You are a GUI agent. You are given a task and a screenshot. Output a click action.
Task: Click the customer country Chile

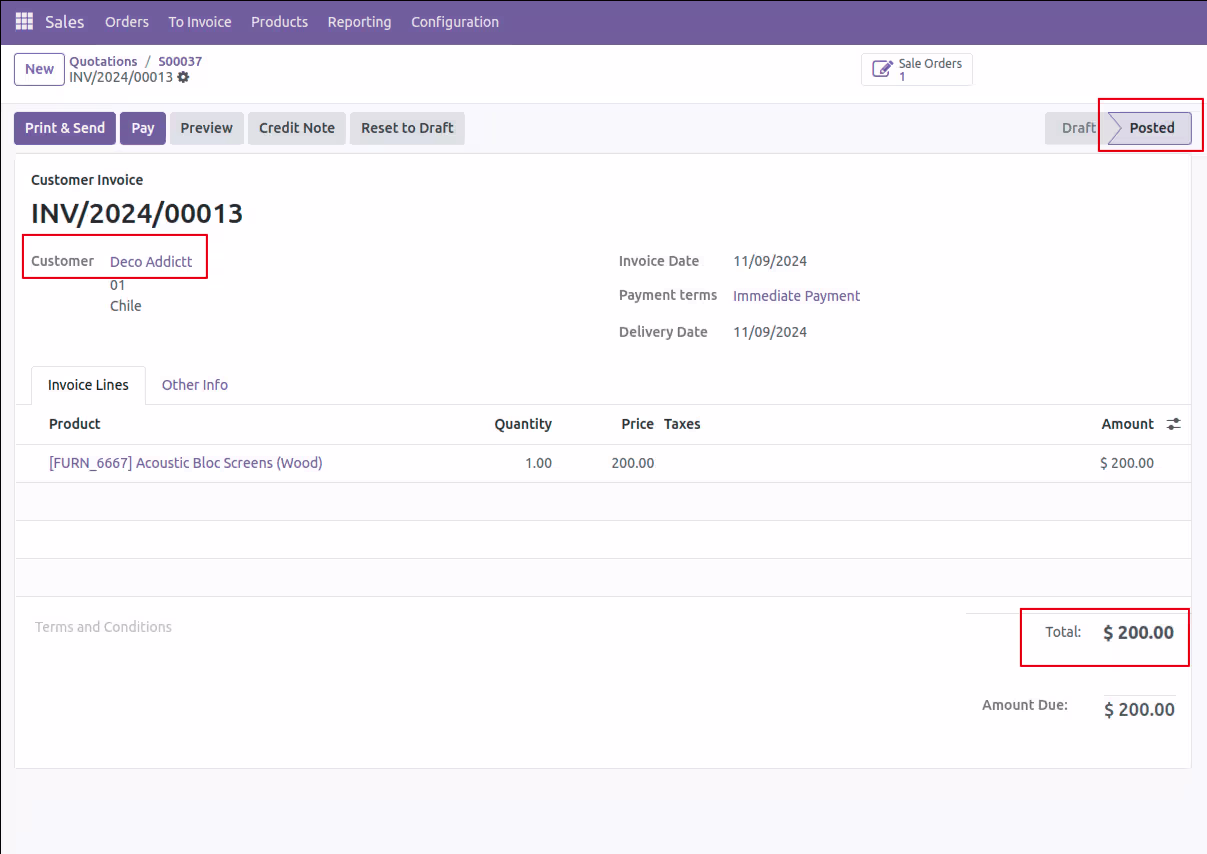pos(126,306)
